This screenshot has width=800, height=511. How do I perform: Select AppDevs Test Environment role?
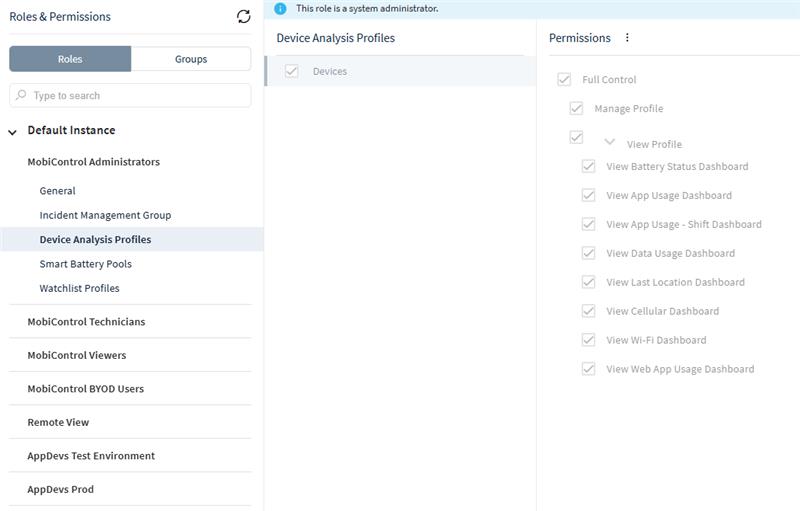pos(91,456)
